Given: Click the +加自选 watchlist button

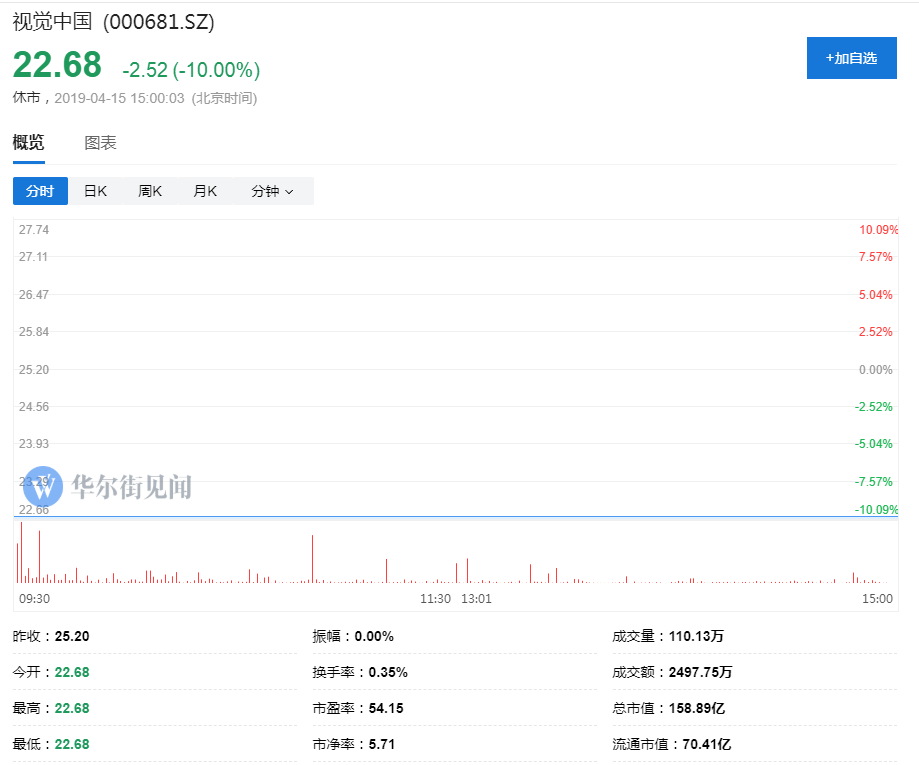Looking at the screenshot, I should pyautogui.click(x=851, y=58).
